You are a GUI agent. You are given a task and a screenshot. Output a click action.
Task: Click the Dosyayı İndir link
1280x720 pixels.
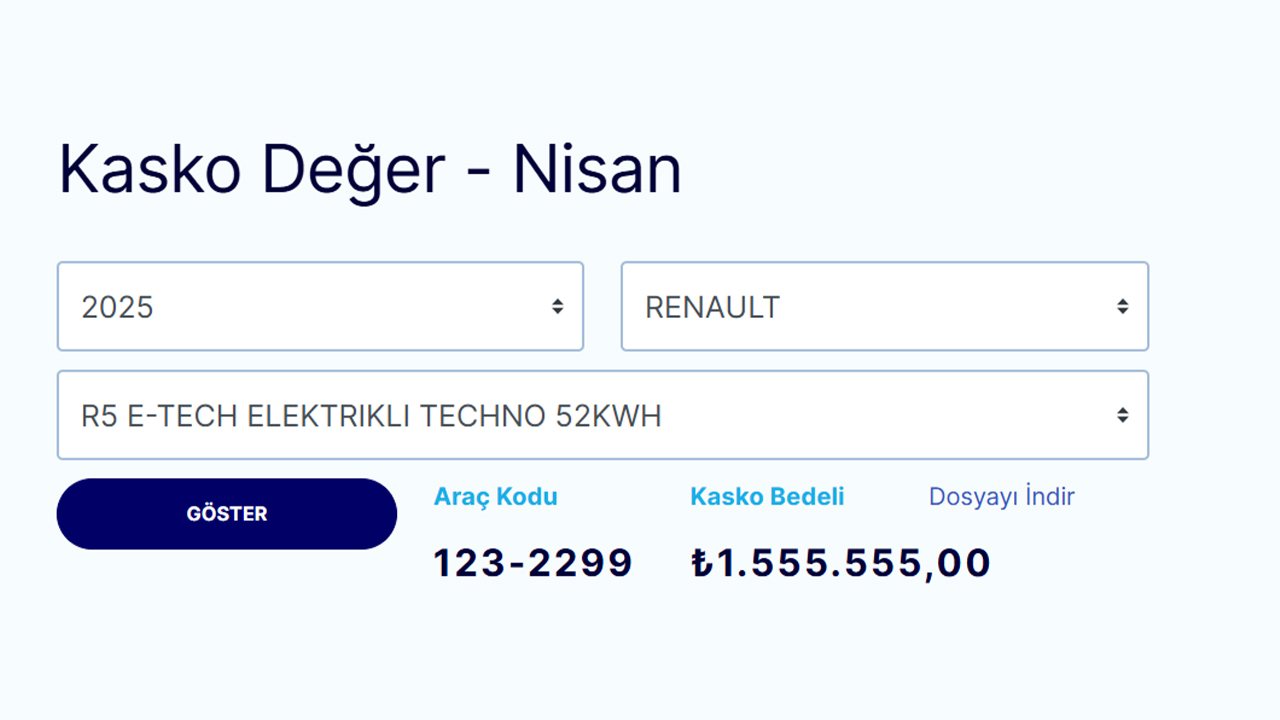click(1001, 497)
